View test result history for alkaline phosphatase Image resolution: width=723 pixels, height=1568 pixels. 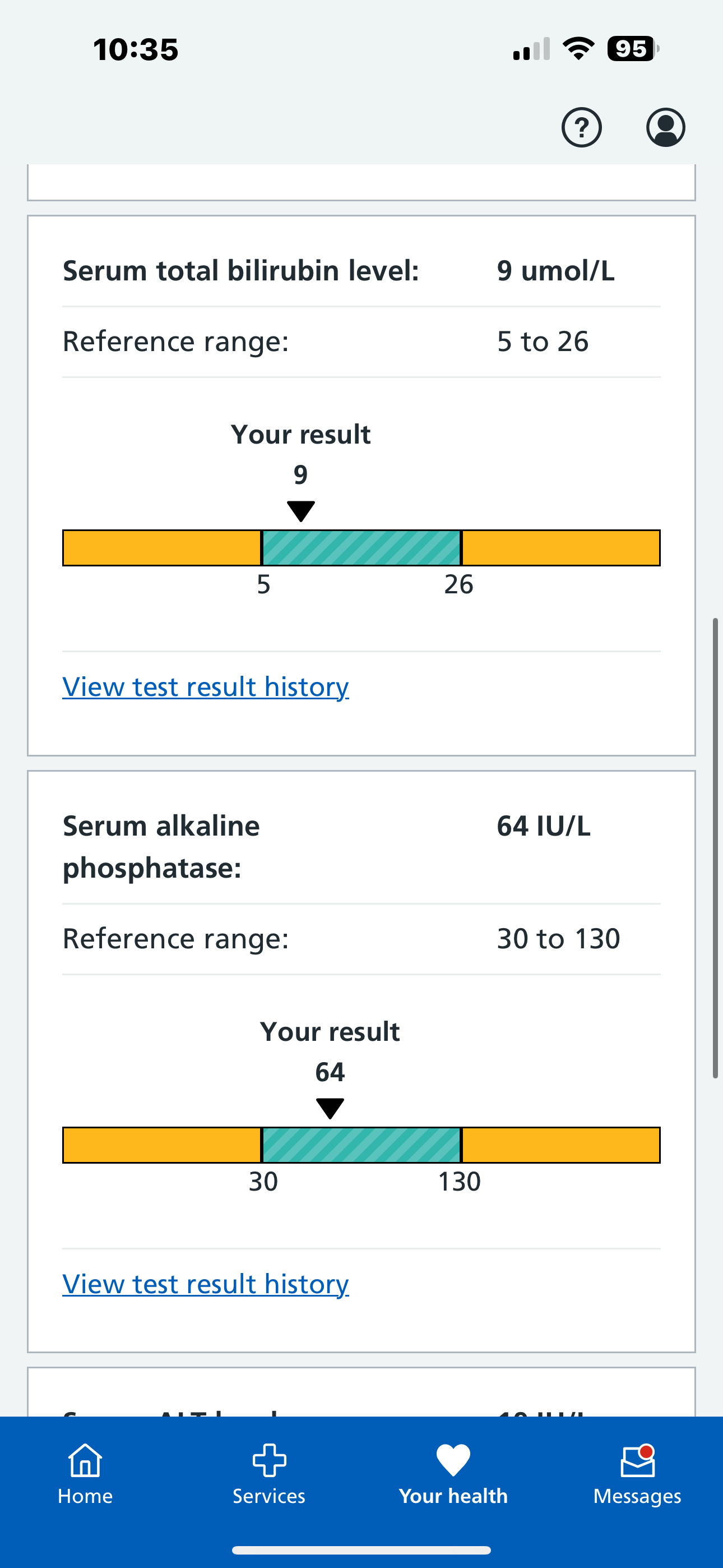tap(206, 1284)
